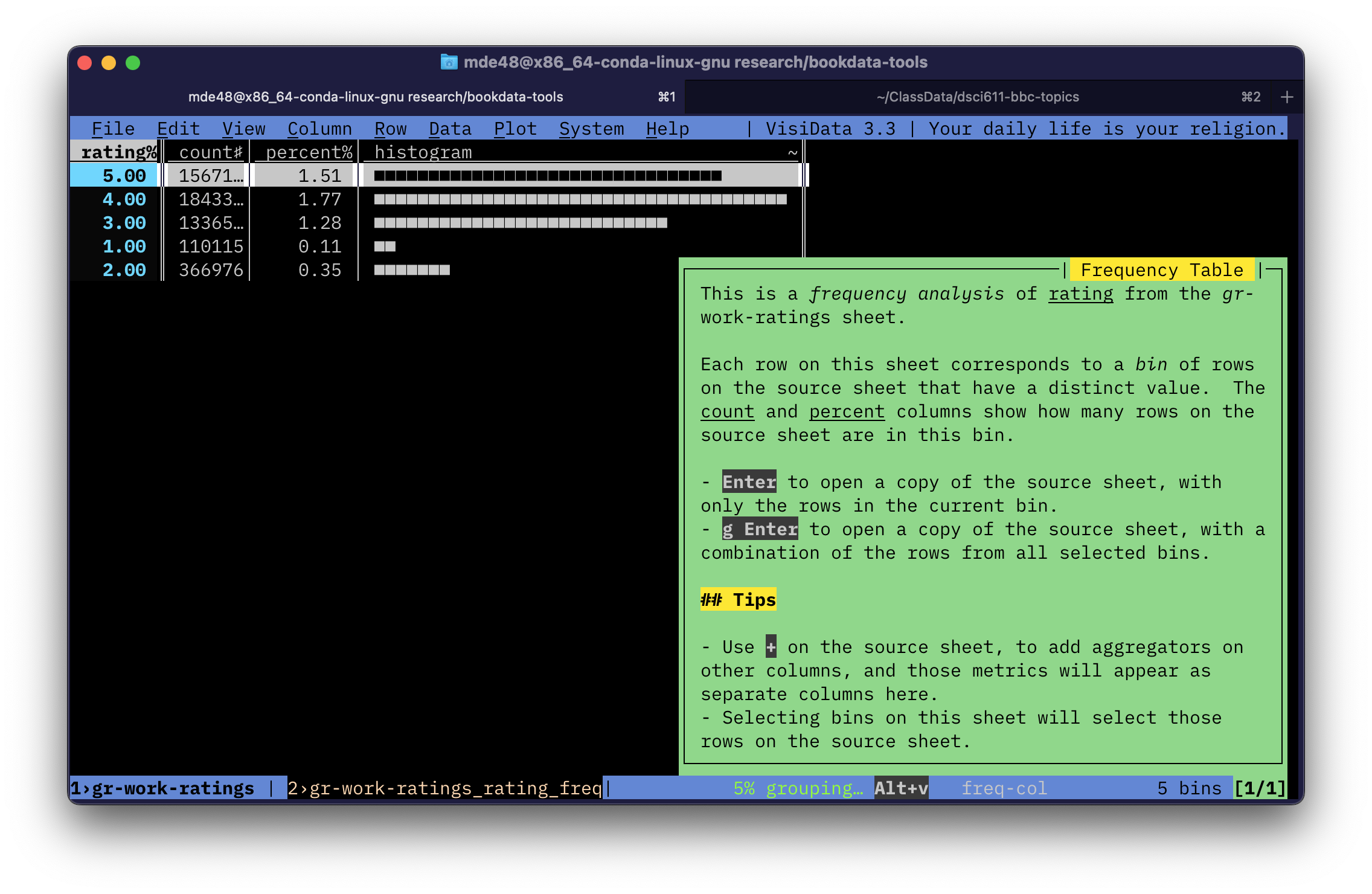Image resolution: width=1372 pixels, height=894 pixels.
Task: Select the rating 2.00 row cell
Action: 124,270
